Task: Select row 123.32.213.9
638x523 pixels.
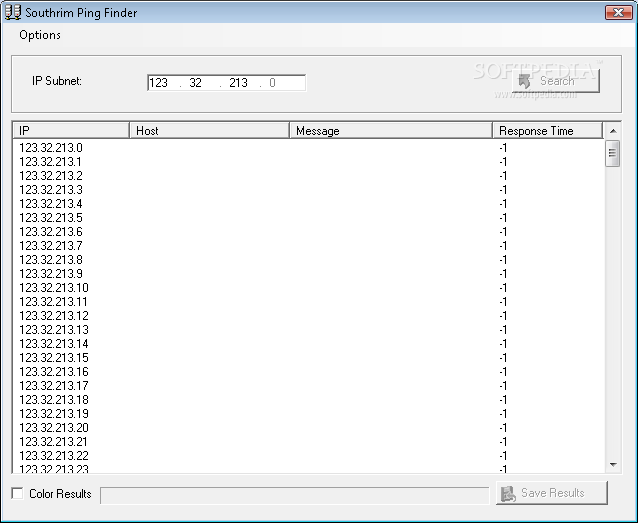Action: (308, 274)
